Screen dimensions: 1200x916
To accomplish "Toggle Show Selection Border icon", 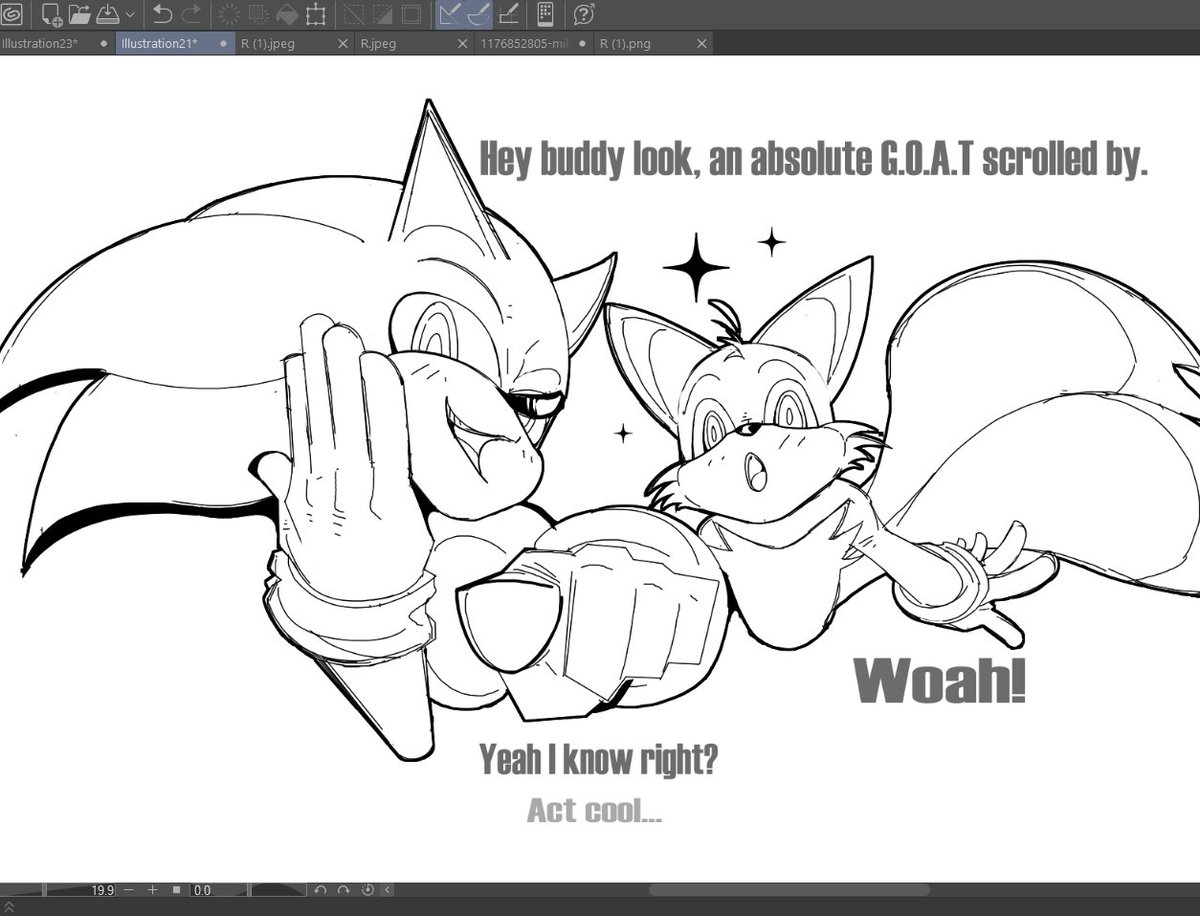I will pyautogui.click(x=411, y=15).
